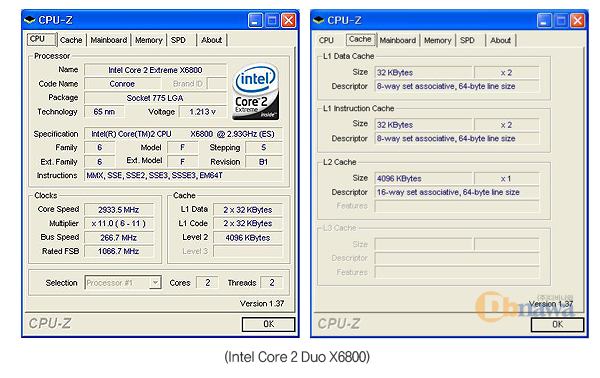Click the CPU-Z title icon in right window
This screenshot has width=600, height=378.
point(318,20)
